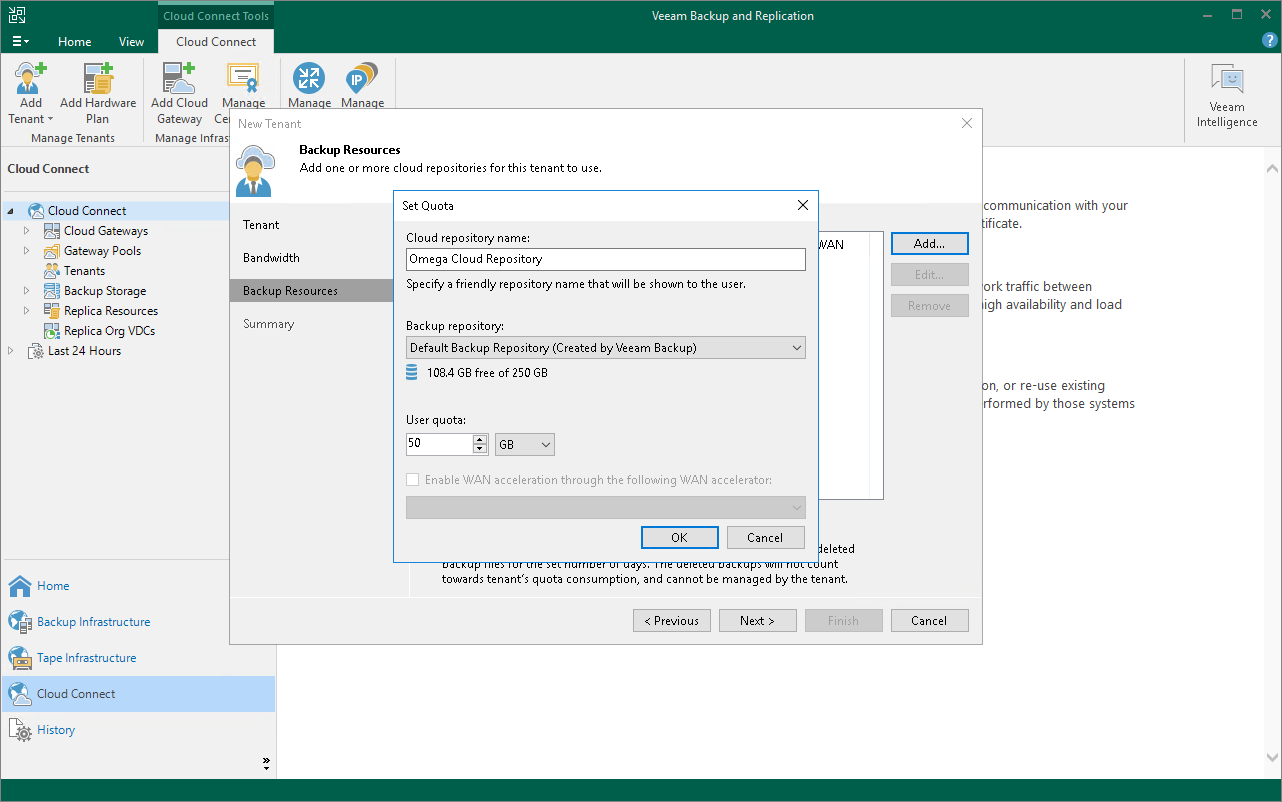Open the View ribbon tab
1282x802 pixels.
(131, 42)
